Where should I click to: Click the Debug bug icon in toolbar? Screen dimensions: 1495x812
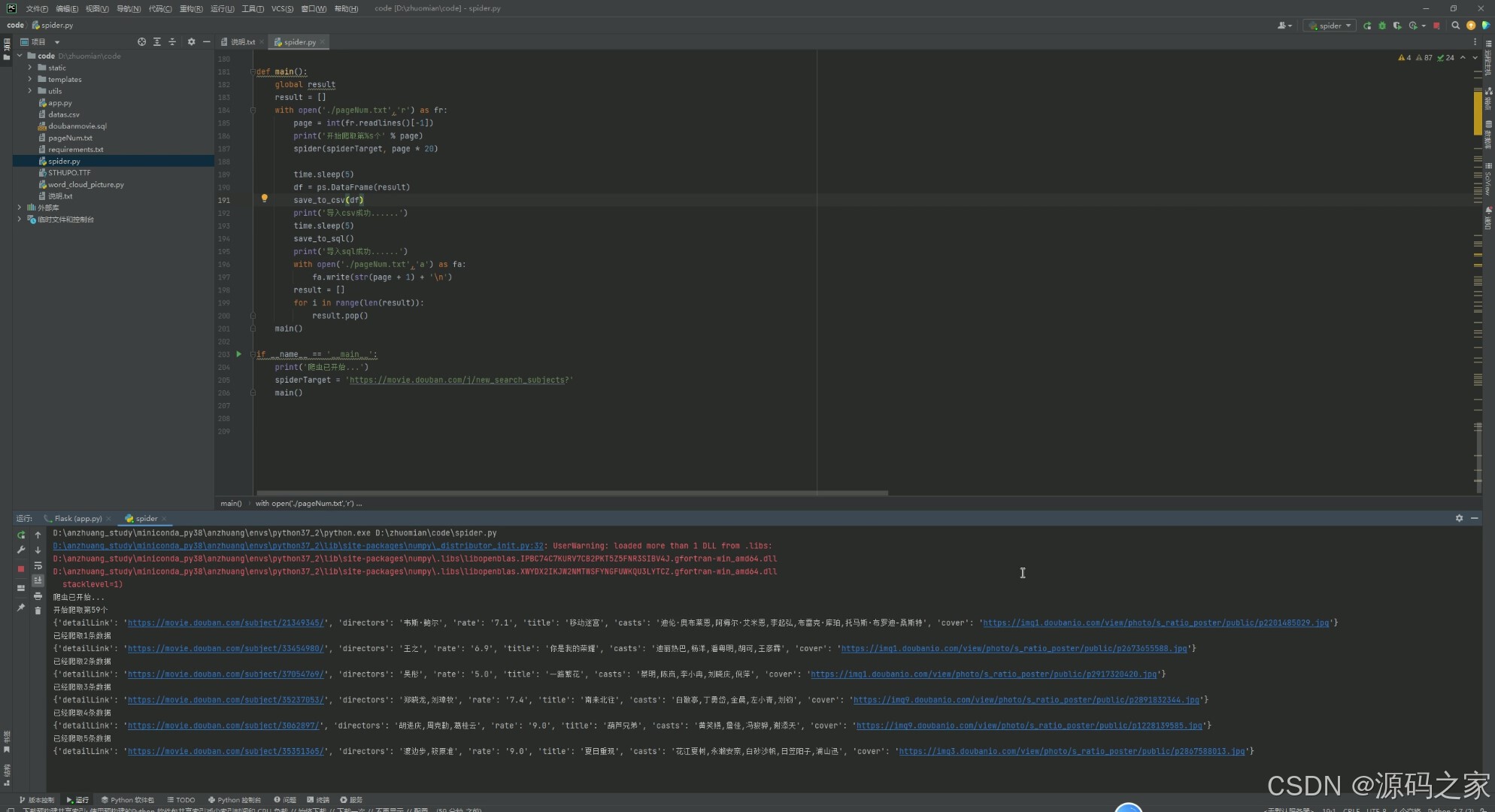click(1382, 26)
